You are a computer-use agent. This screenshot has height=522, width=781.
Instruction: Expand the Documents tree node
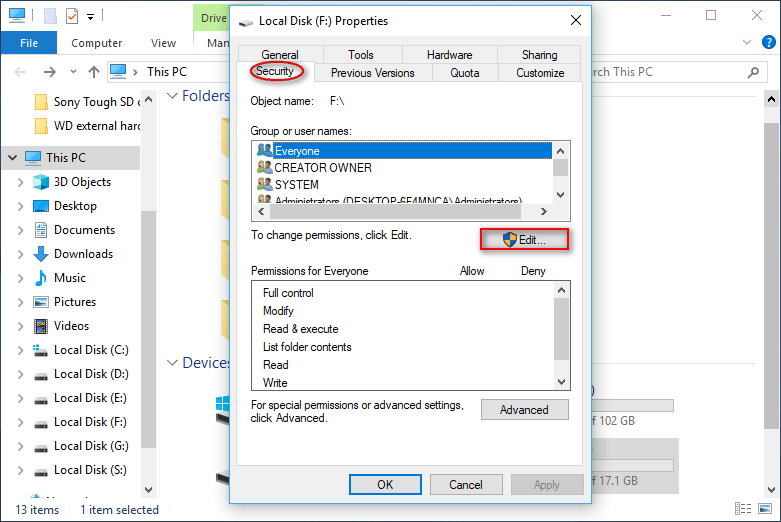pyautogui.click(x=20, y=230)
